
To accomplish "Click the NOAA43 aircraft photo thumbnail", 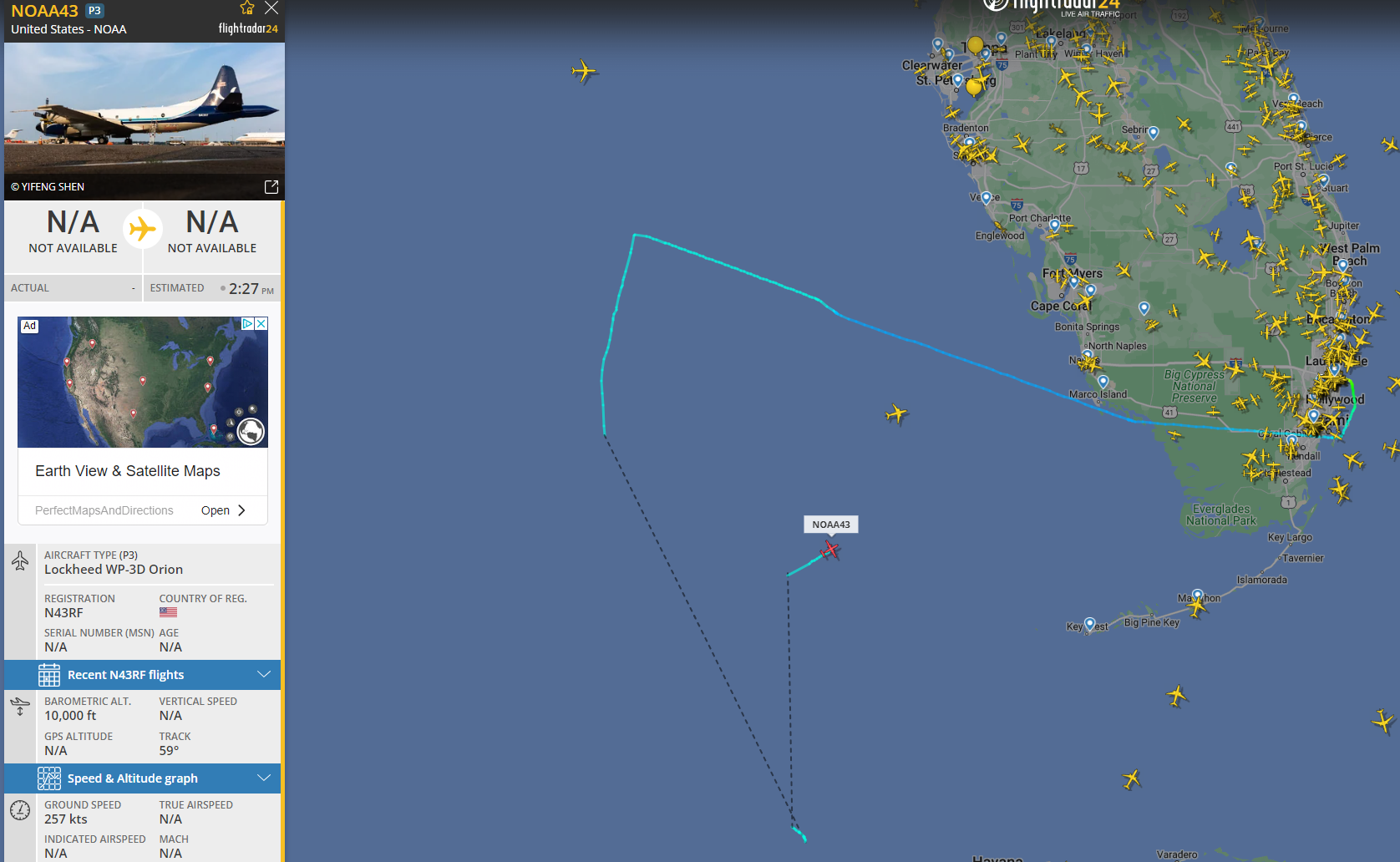I will coord(145,121).
